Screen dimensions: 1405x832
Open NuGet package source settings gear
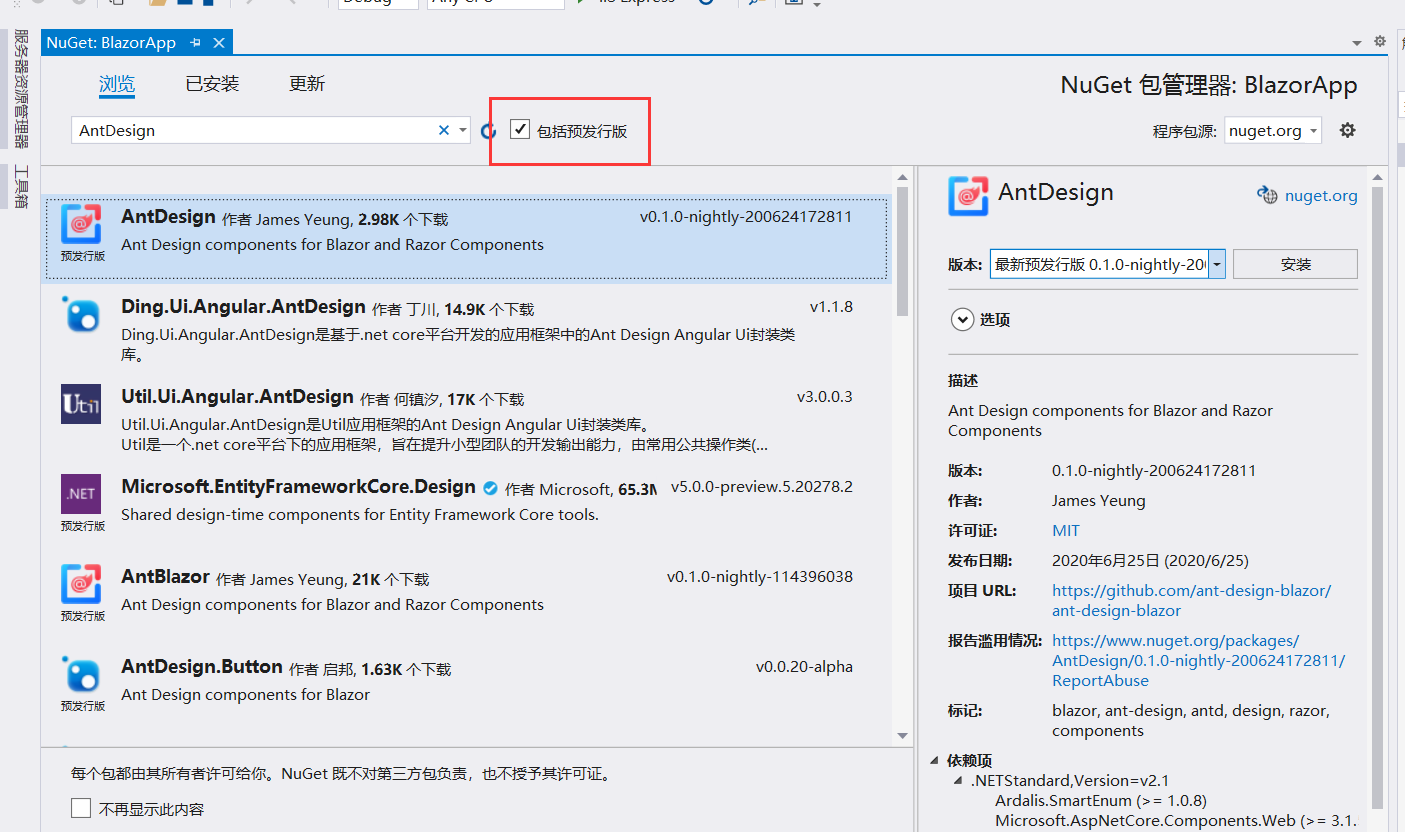[1347, 130]
